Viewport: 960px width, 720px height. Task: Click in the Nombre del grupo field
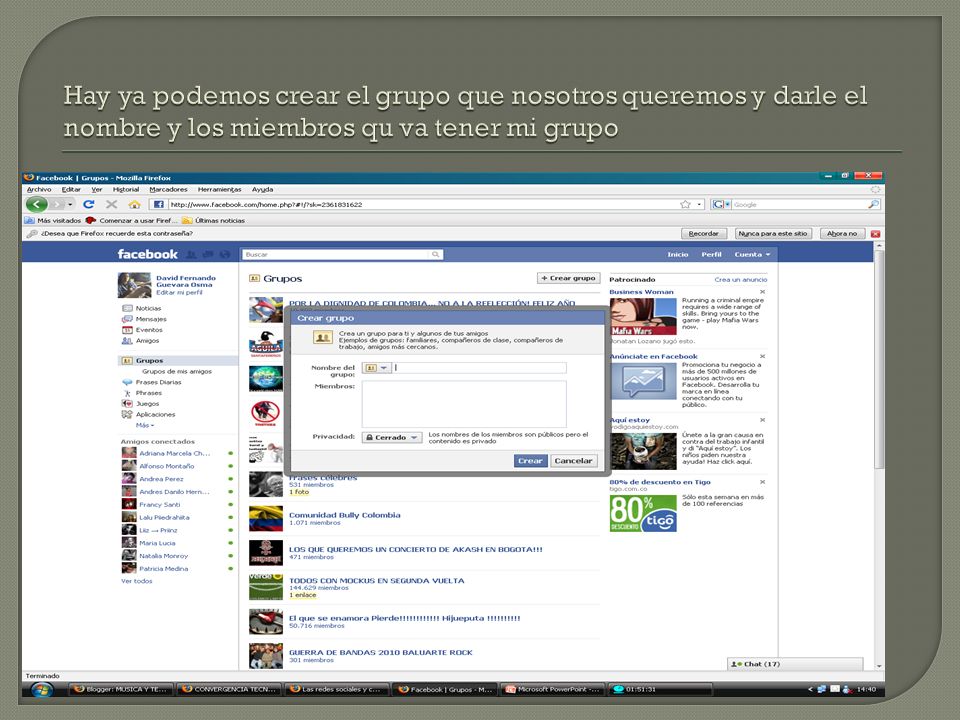[x=480, y=368]
